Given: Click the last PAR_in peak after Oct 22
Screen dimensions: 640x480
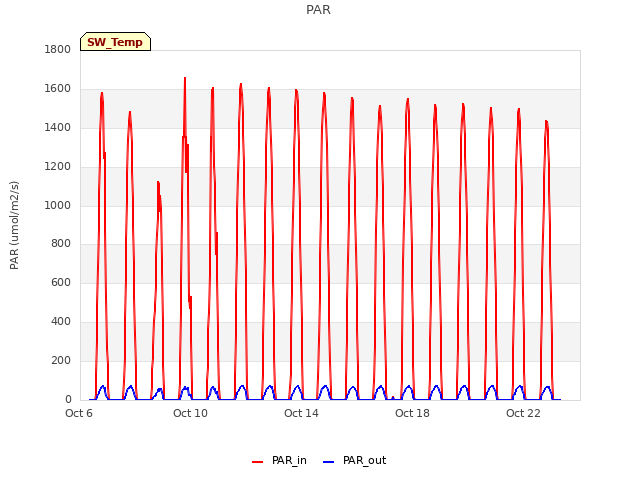Looking at the screenshot, I should (x=547, y=122).
